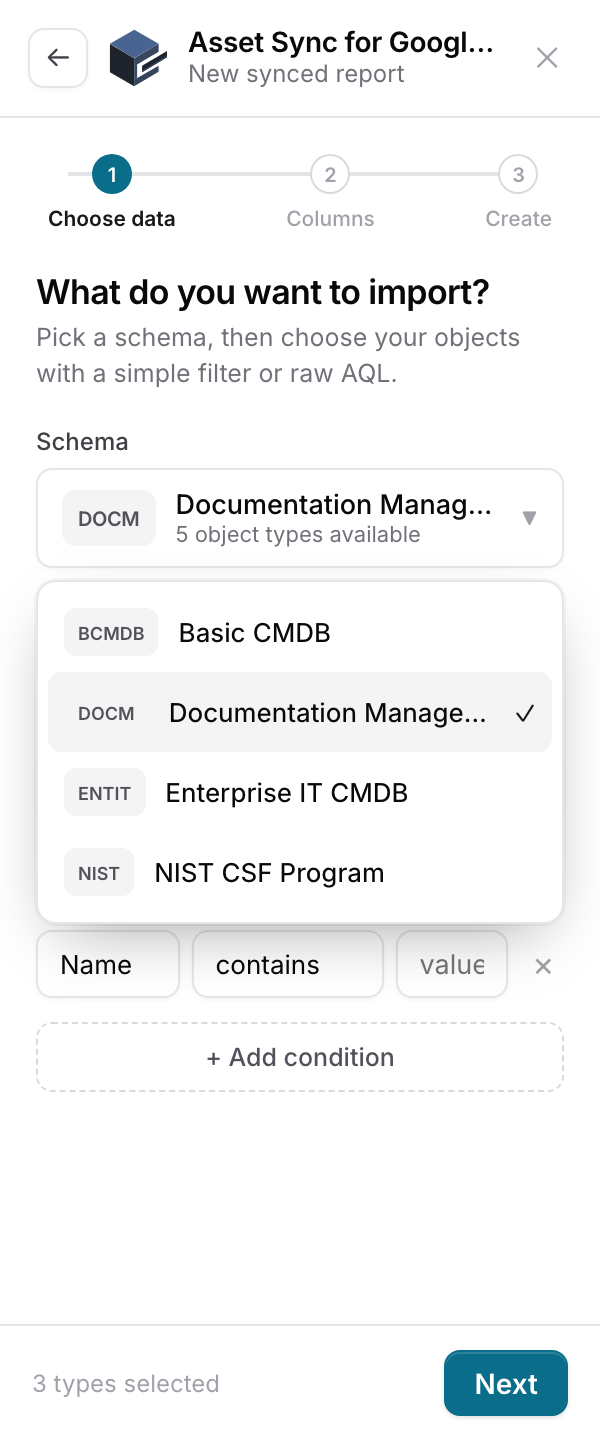Click the BCMDB badge
This screenshot has height=1440, width=600.
coord(111,633)
